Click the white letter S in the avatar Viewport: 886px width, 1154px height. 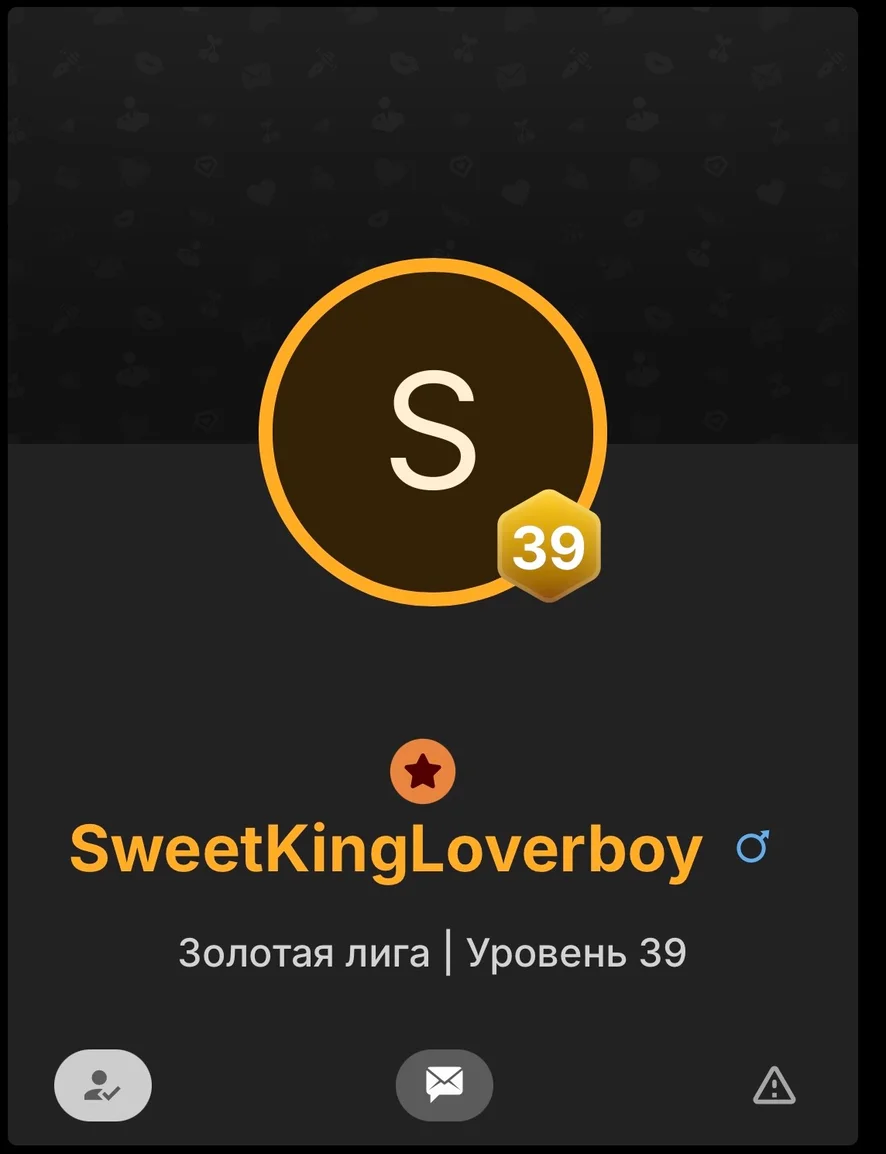[433, 431]
